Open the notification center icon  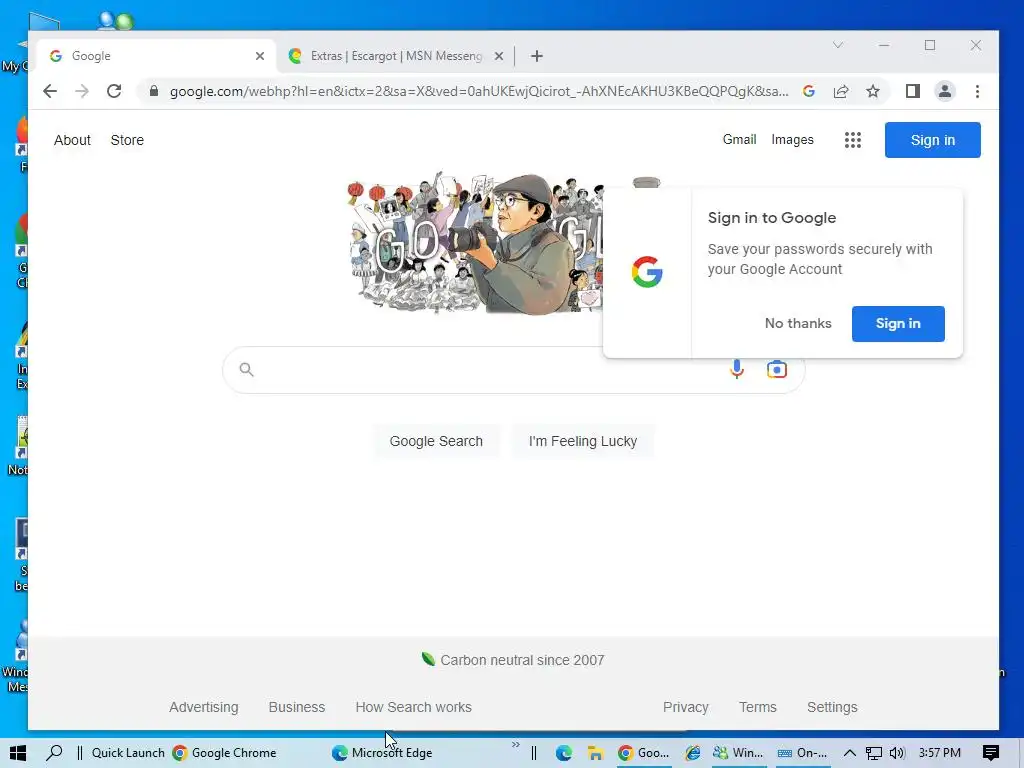[991, 753]
